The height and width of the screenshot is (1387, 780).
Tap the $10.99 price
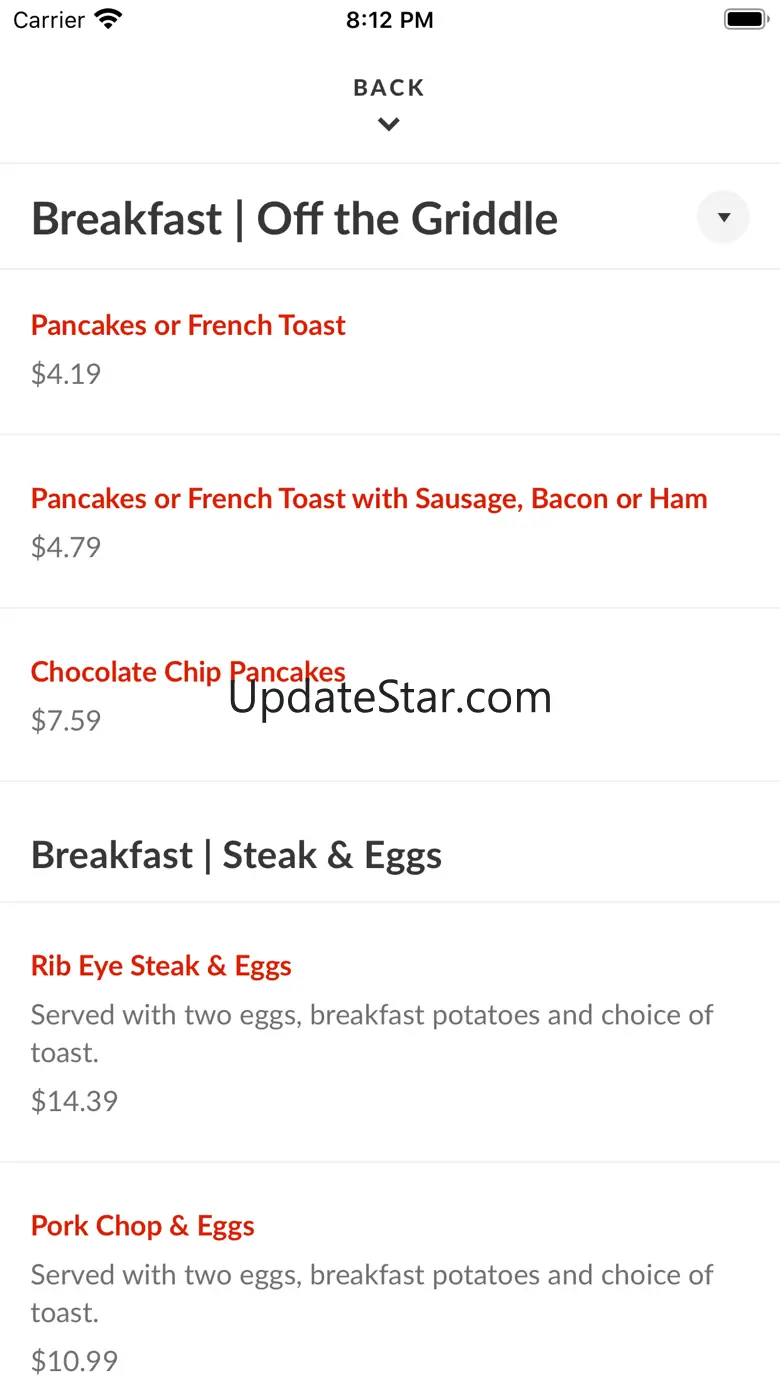coord(75,1361)
